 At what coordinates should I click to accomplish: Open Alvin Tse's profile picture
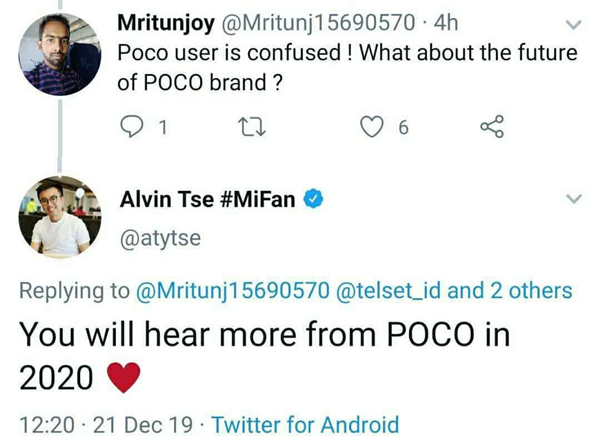coord(60,217)
